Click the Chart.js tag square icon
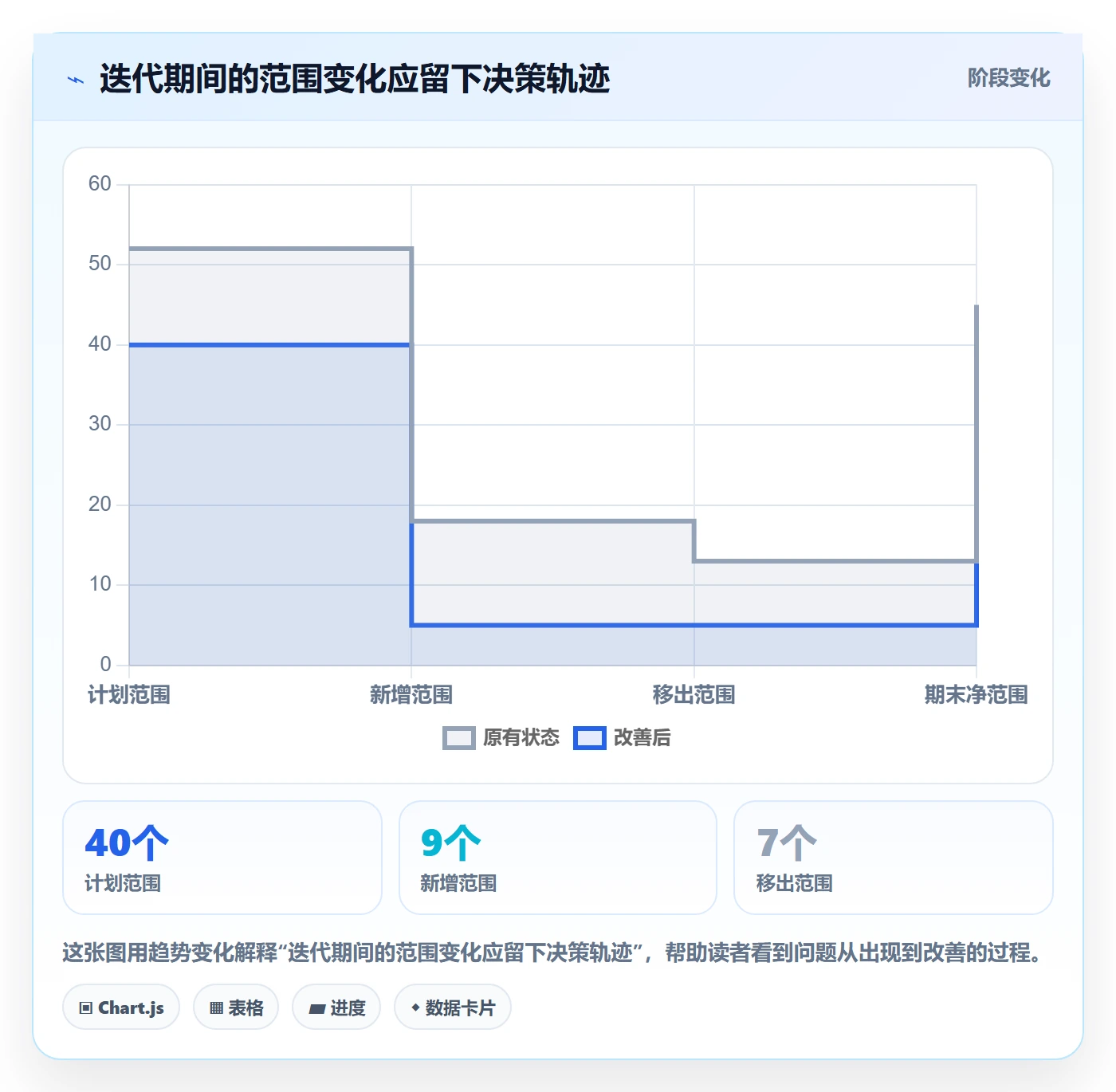 point(86,1008)
